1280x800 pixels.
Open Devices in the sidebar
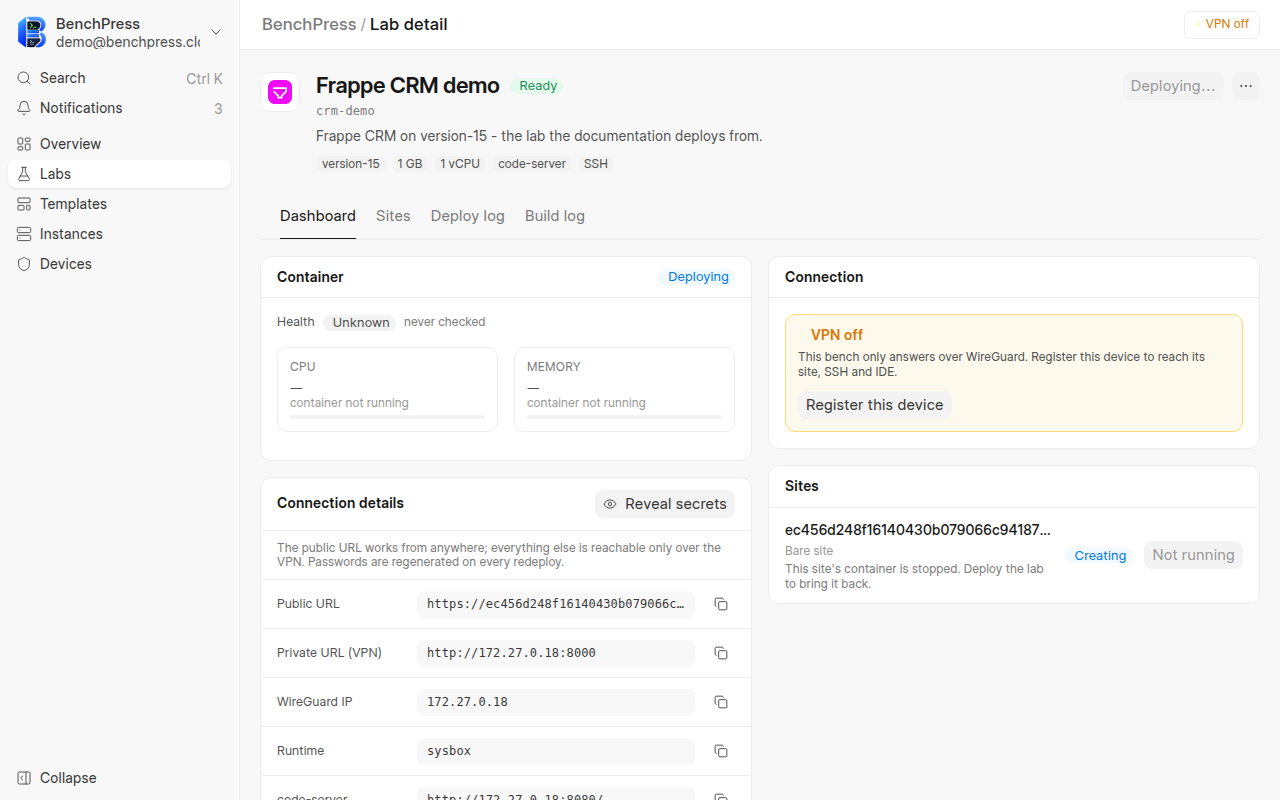click(x=119, y=264)
